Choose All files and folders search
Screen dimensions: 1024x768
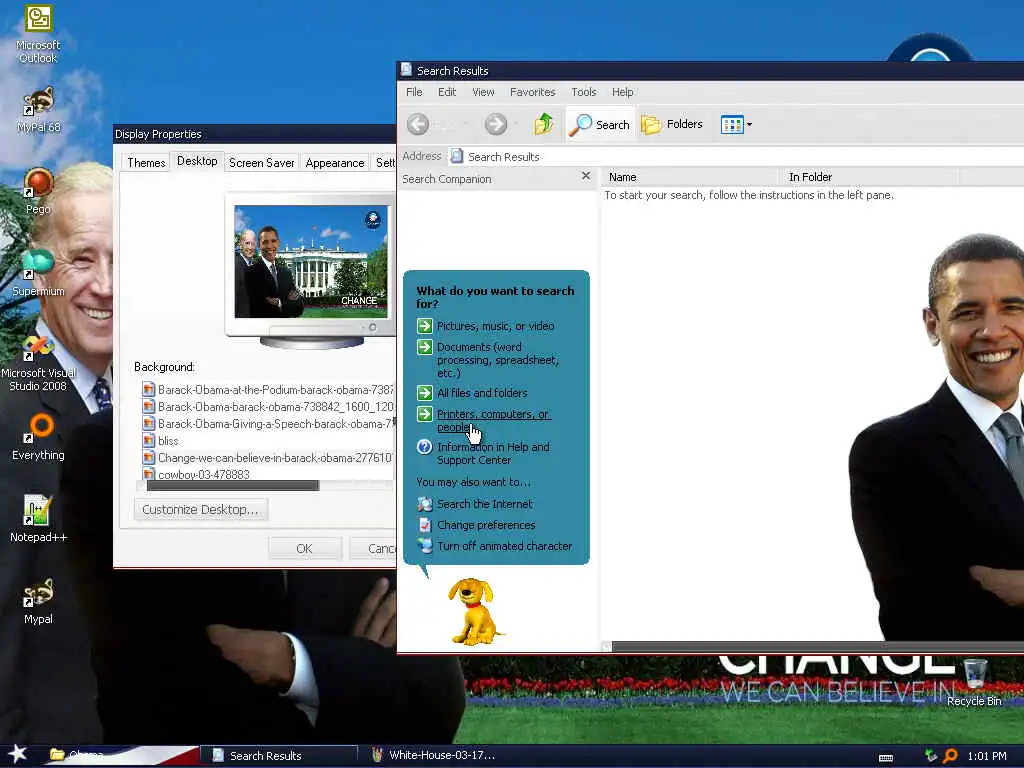click(482, 392)
